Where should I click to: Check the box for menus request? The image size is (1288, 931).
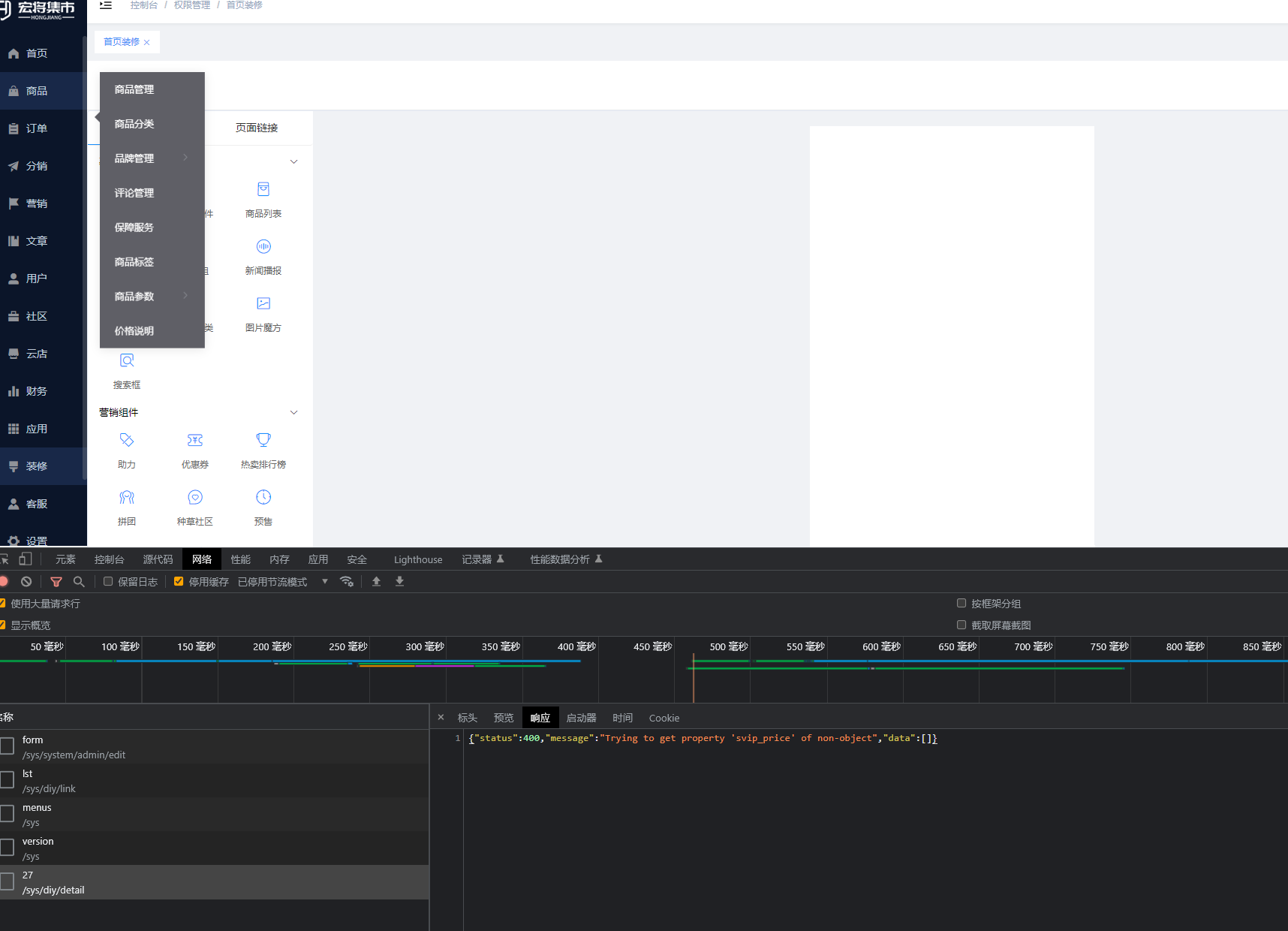point(8,813)
